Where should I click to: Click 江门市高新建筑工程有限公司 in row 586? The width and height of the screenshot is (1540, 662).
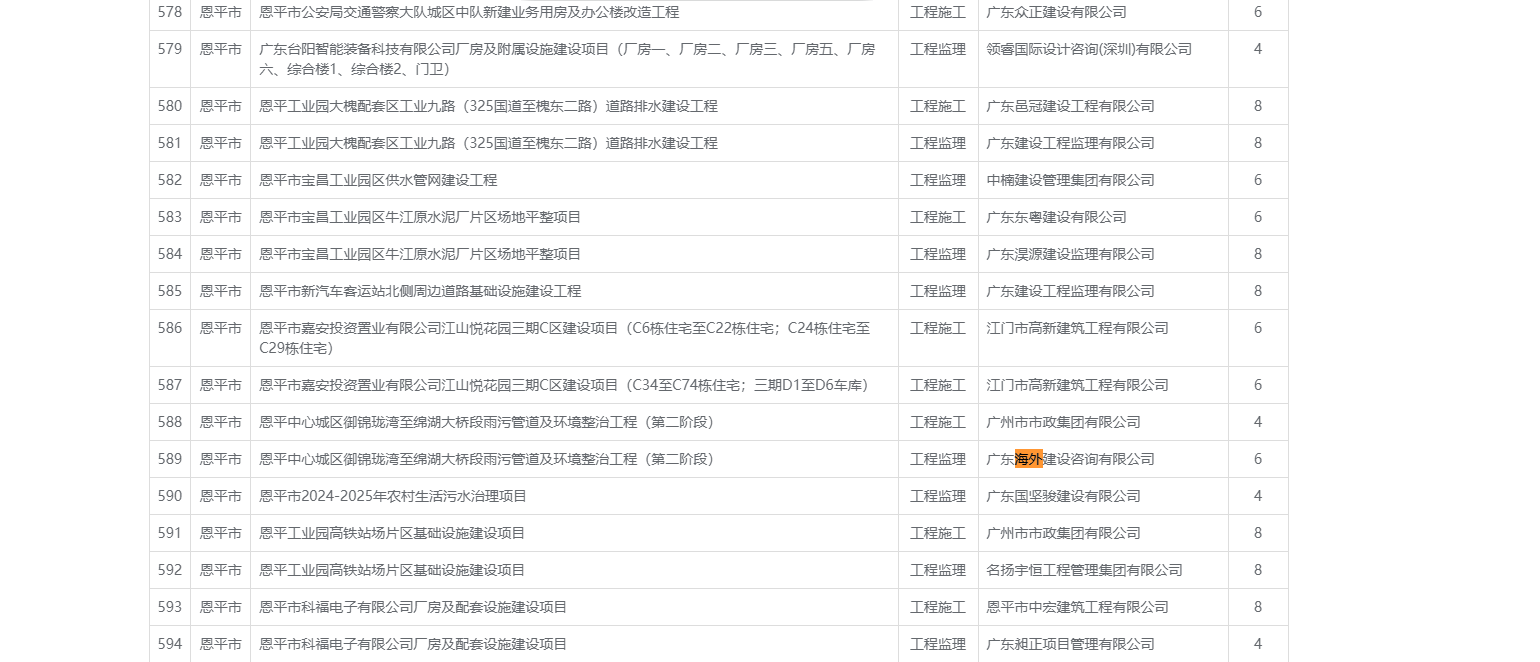click(x=1077, y=328)
